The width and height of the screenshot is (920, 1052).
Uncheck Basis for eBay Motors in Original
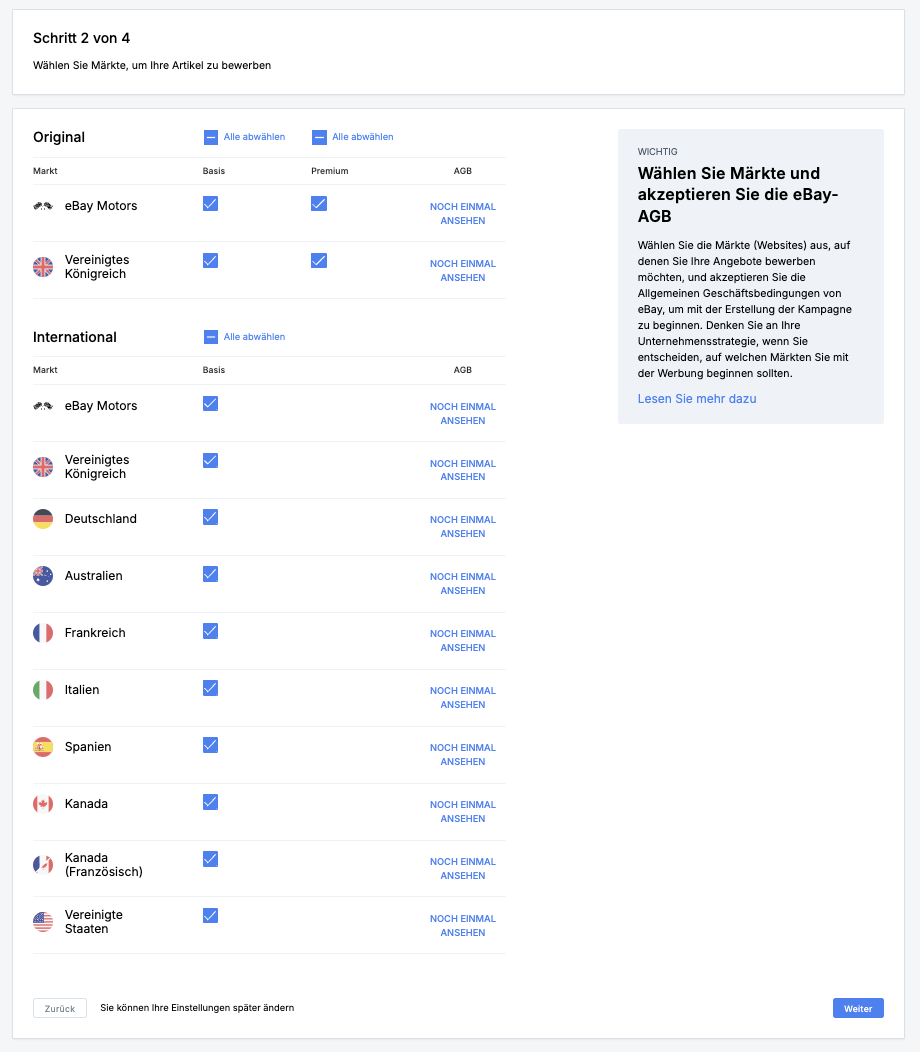(211, 203)
